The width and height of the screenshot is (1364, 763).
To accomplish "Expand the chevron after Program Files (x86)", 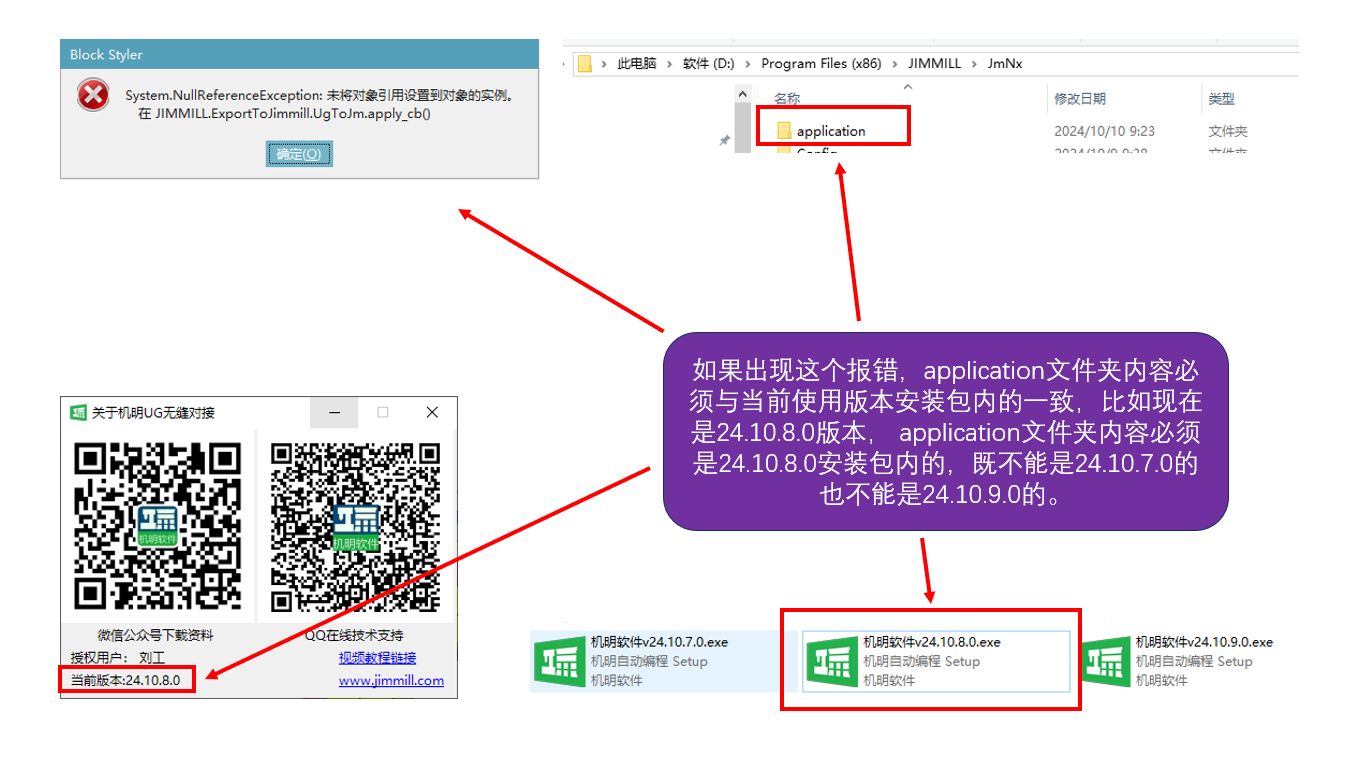I will 895,63.
